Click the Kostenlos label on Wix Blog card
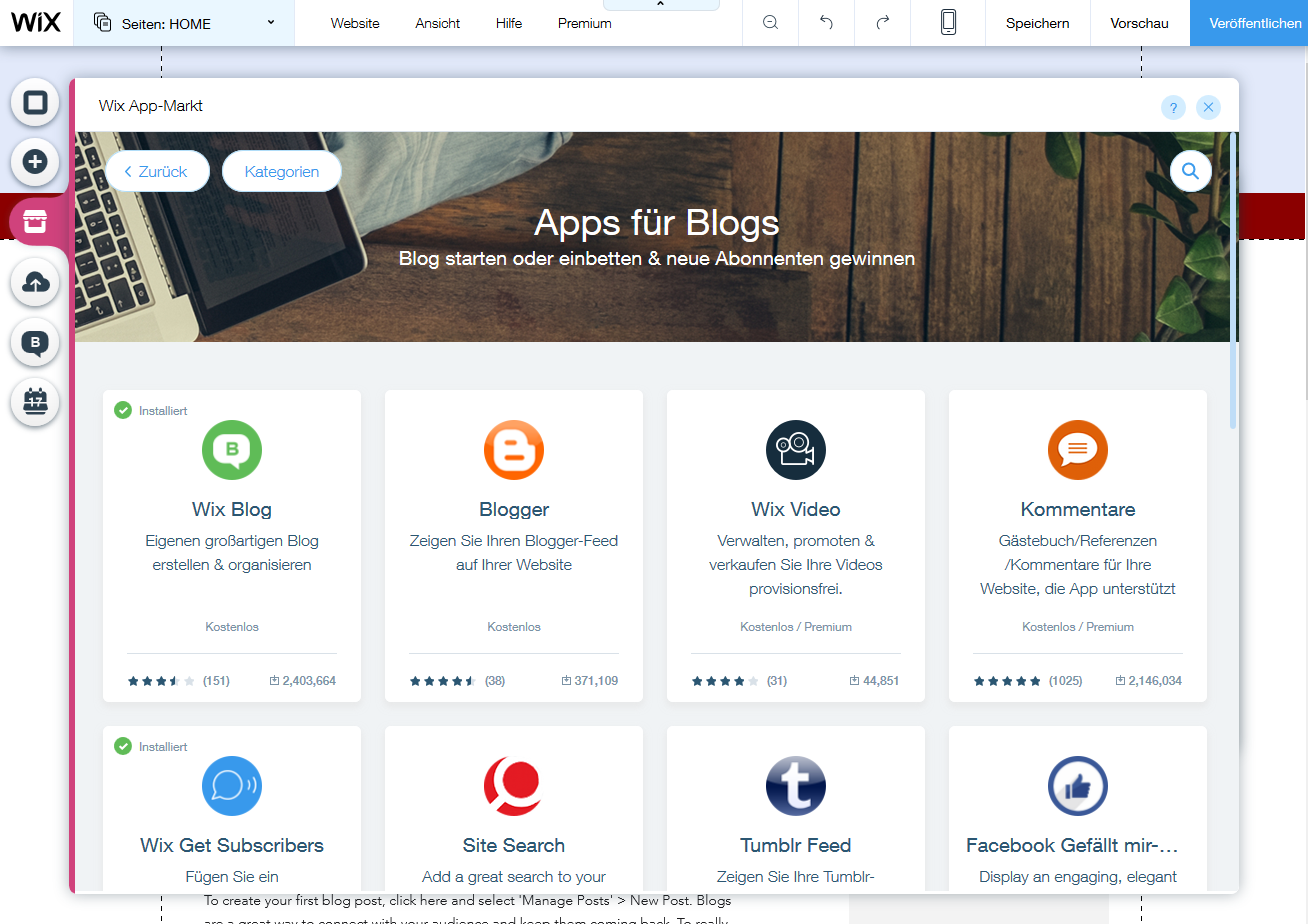 (232, 627)
